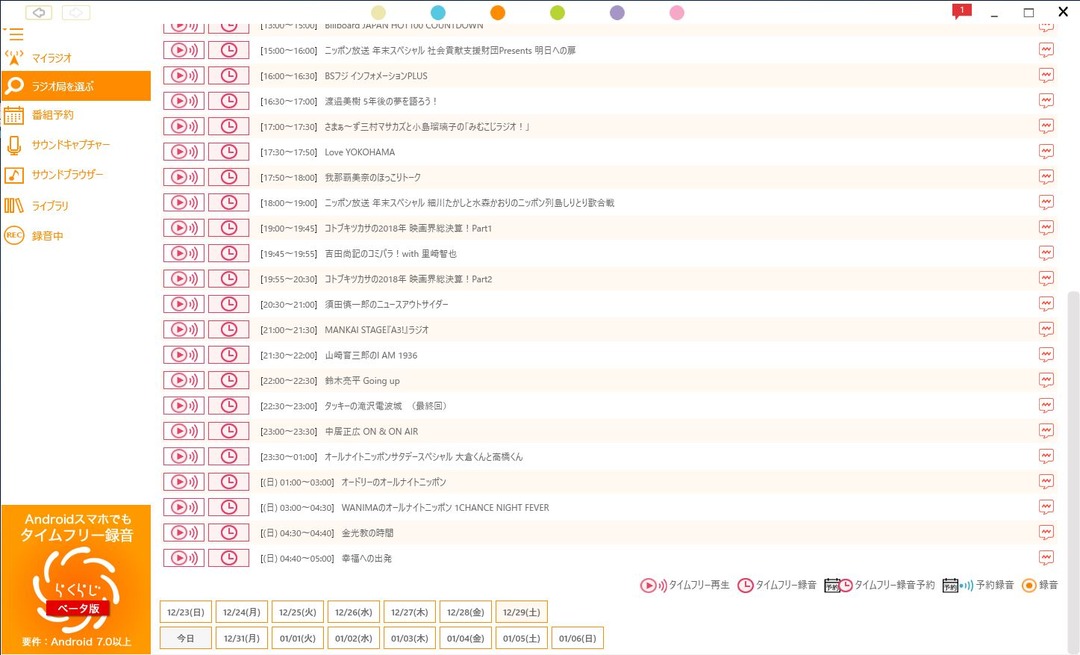
Task: Record timefree for BSフジ インフォメーションPLUS
Action: 229,76
